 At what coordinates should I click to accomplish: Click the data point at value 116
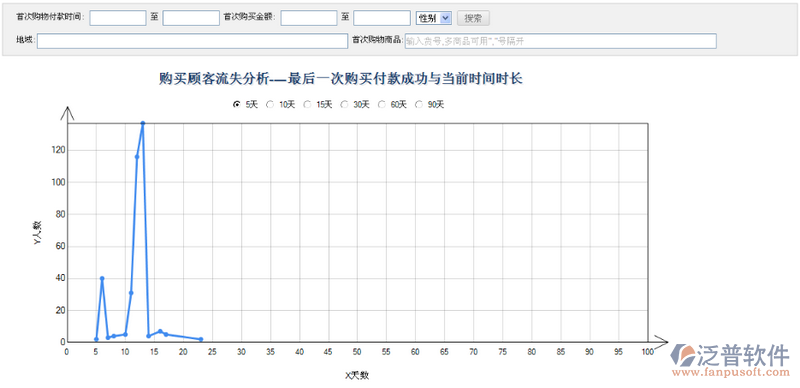(x=137, y=157)
